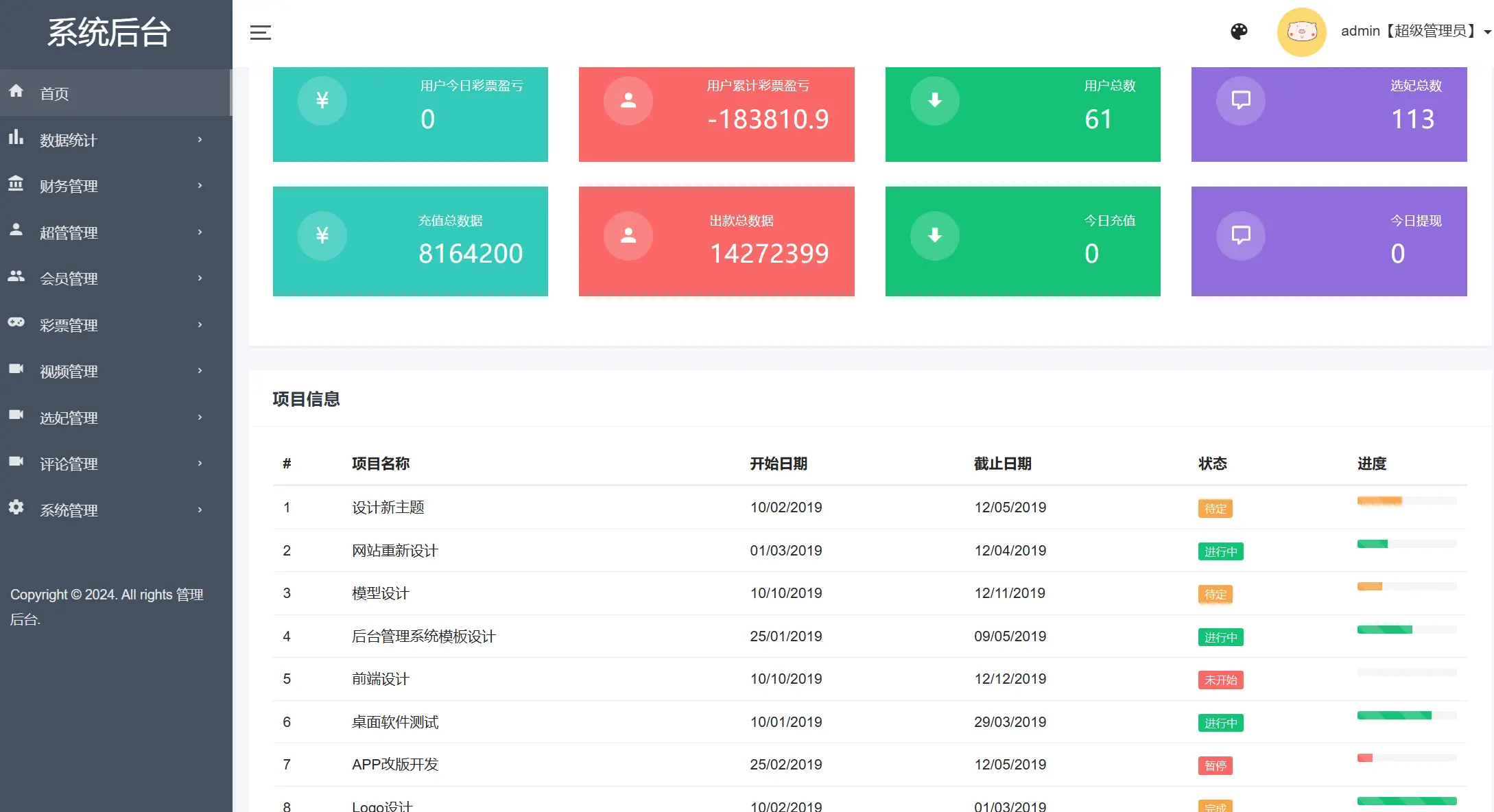Select row 4 后台管理系统模板设计 in table
The width and height of the screenshot is (1494, 812).
pos(423,636)
